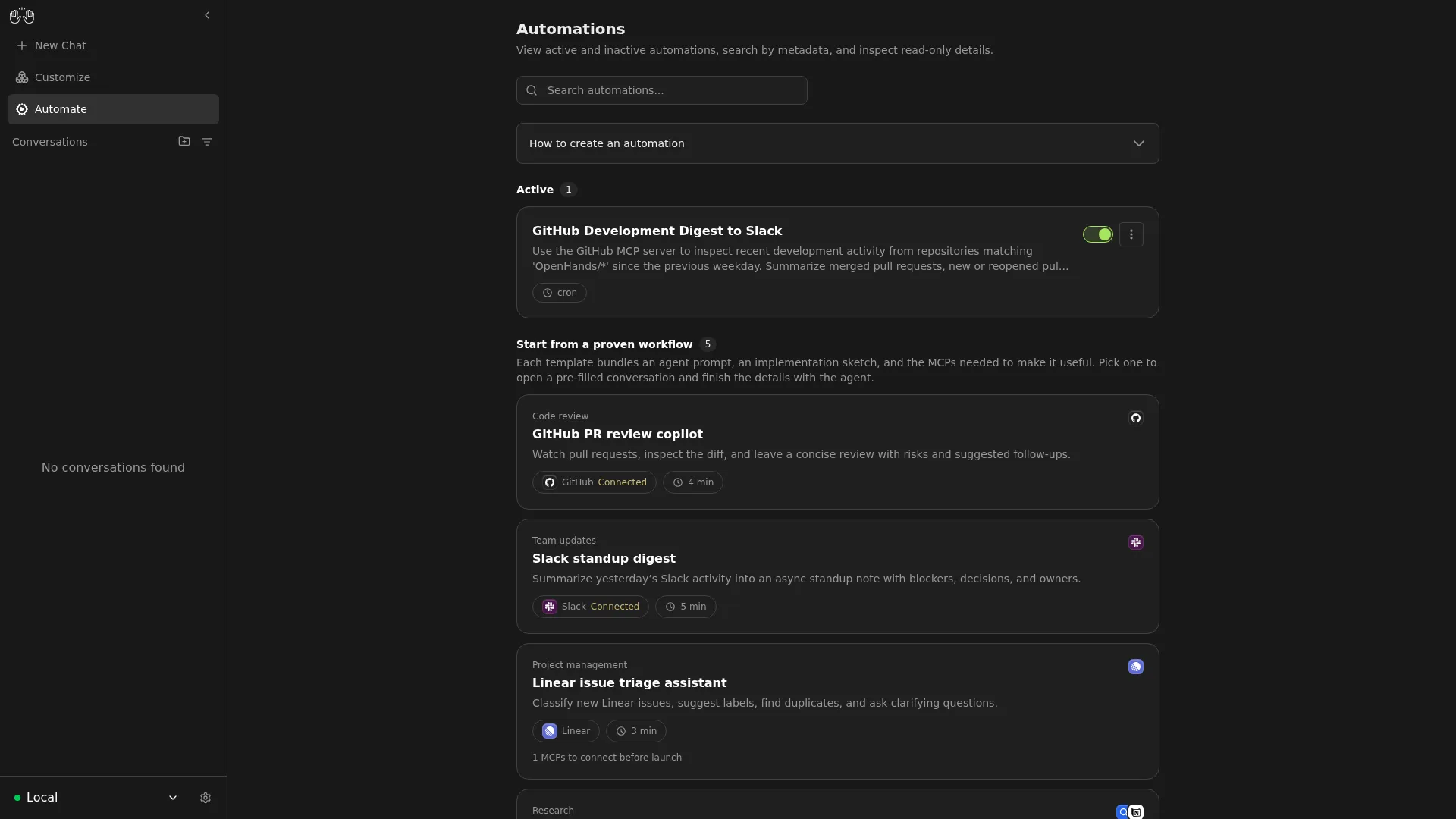Expand How to create an automation
This screenshot has width=1456, height=819.
pyautogui.click(x=837, y=143)
